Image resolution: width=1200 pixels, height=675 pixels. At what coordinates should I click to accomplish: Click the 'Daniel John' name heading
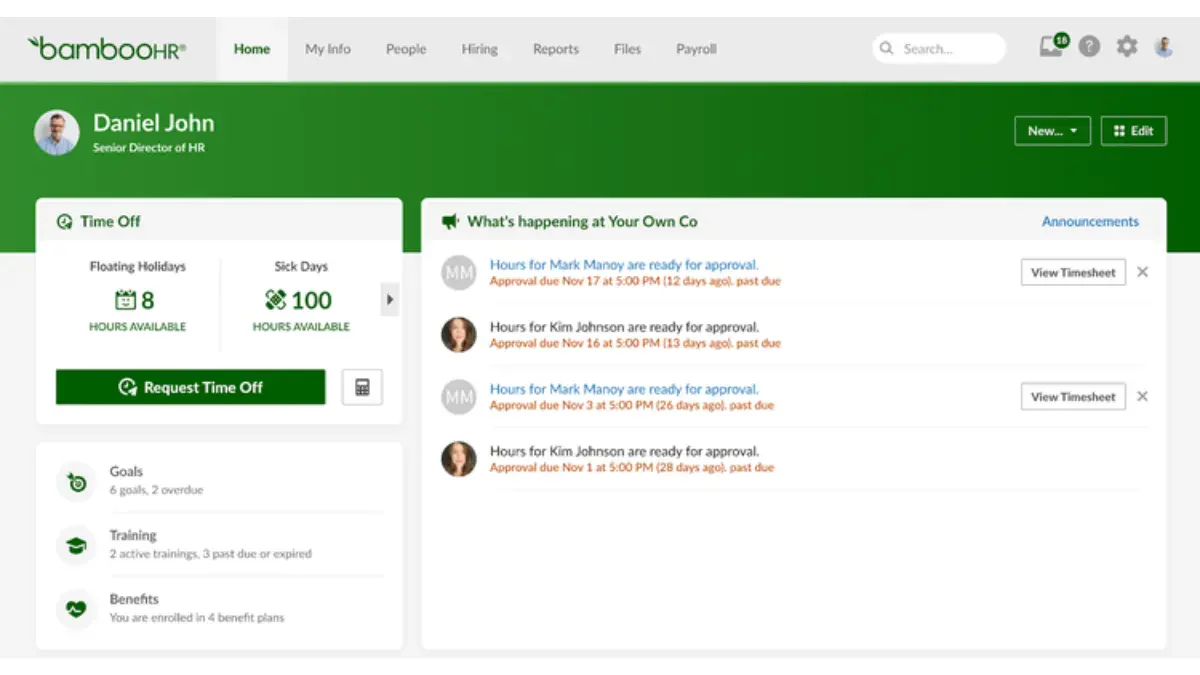154,123
